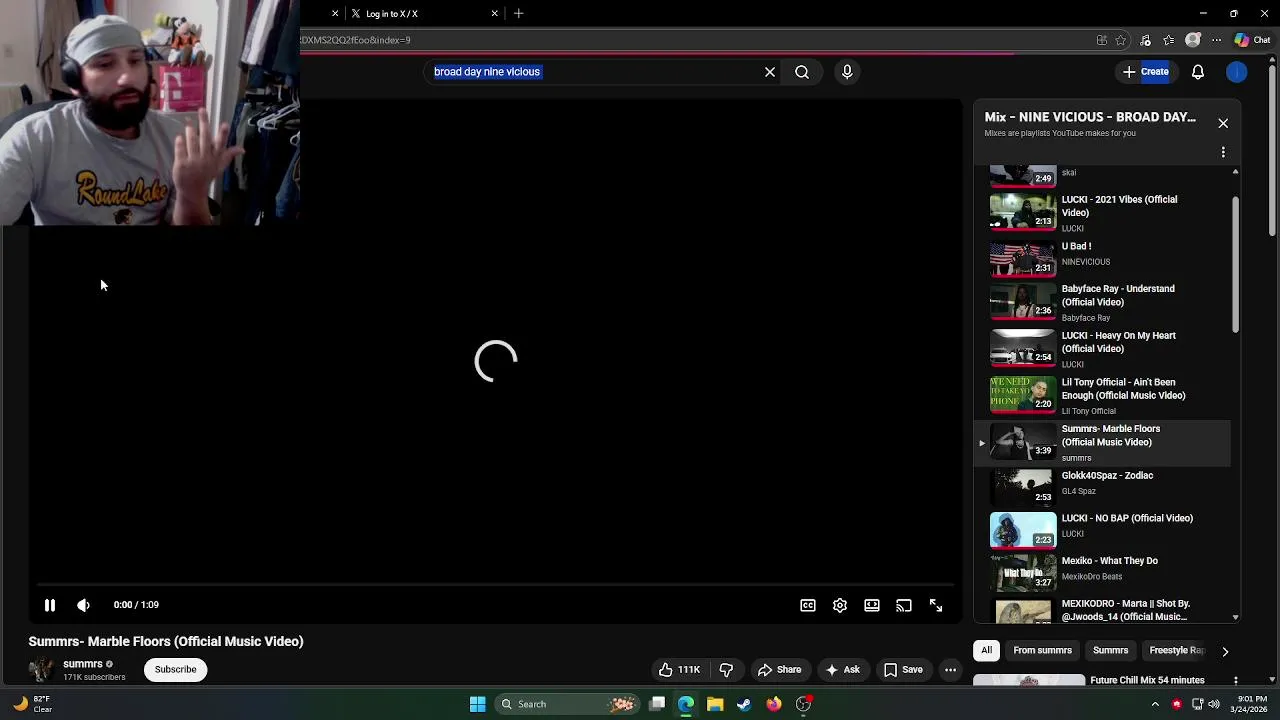Open browser profile avatar
Image resolution: width=1280 pixels, height=720 pixels.
(x=1193, y=40)
